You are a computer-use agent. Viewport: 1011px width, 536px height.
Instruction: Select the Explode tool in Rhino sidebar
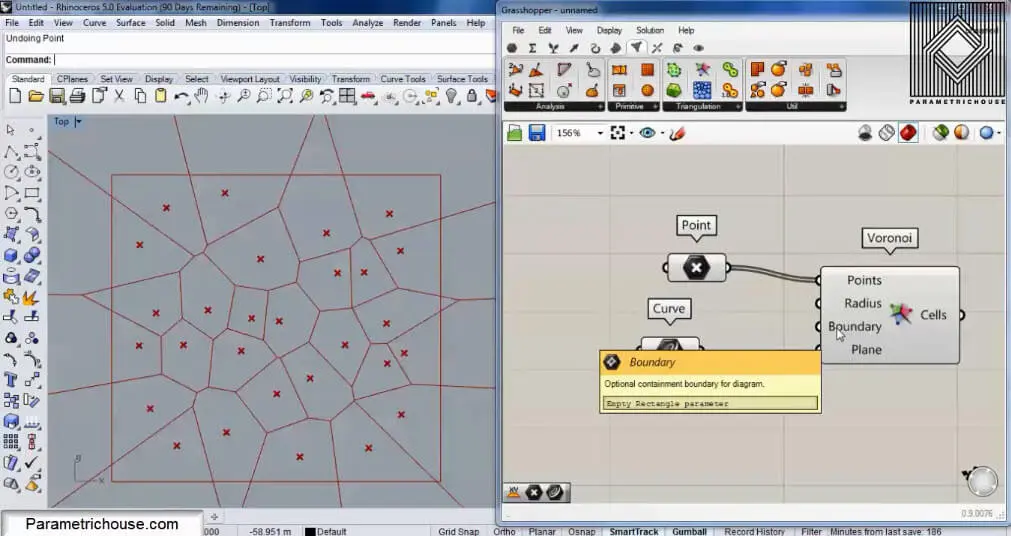[31, 297]
